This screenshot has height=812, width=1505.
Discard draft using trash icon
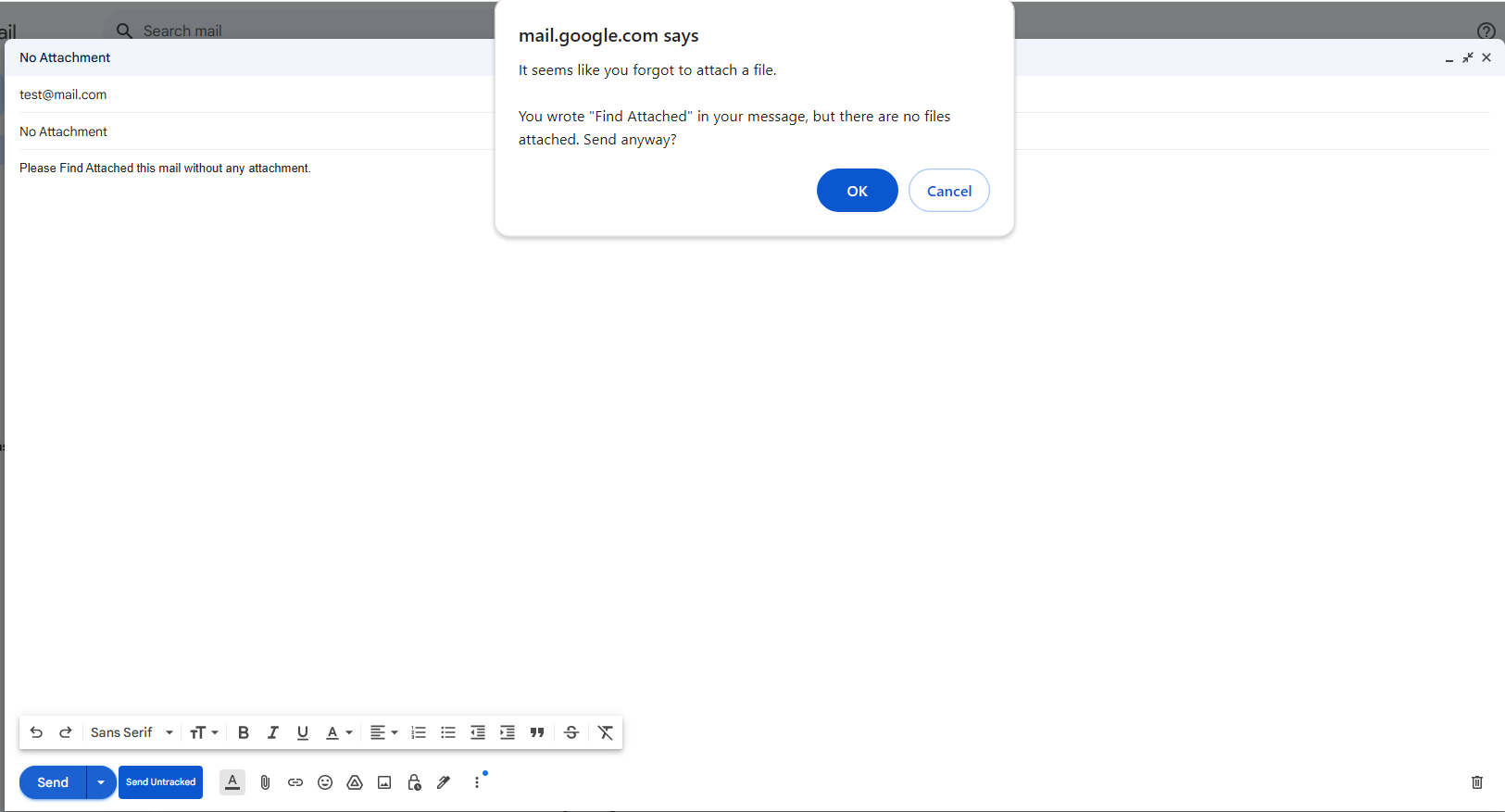[1477, 782]
